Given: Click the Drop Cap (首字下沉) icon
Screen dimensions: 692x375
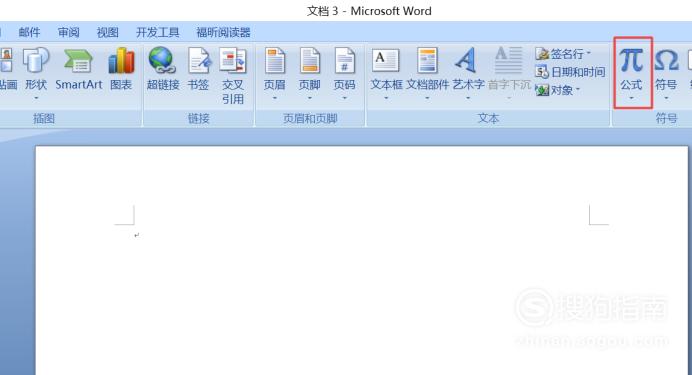Looking at the screenshot, I should click(508, 60).
